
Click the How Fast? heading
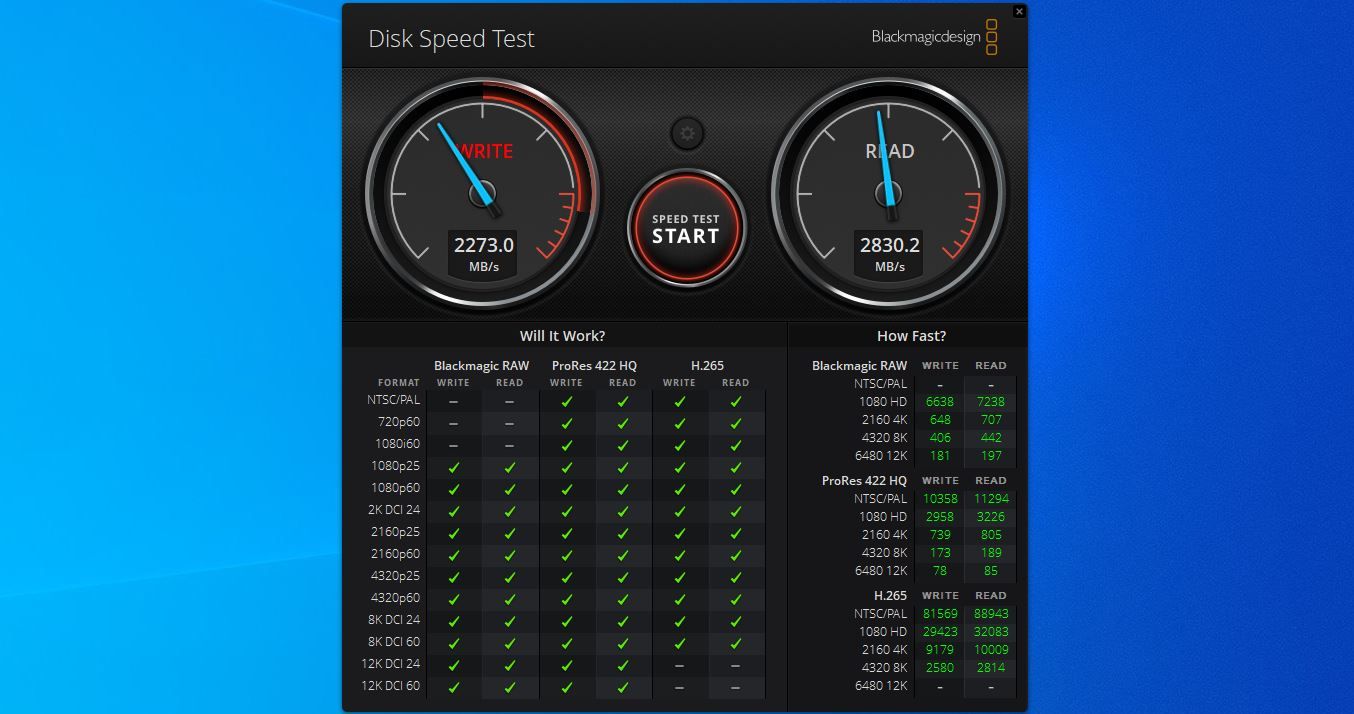click(911, 336)
